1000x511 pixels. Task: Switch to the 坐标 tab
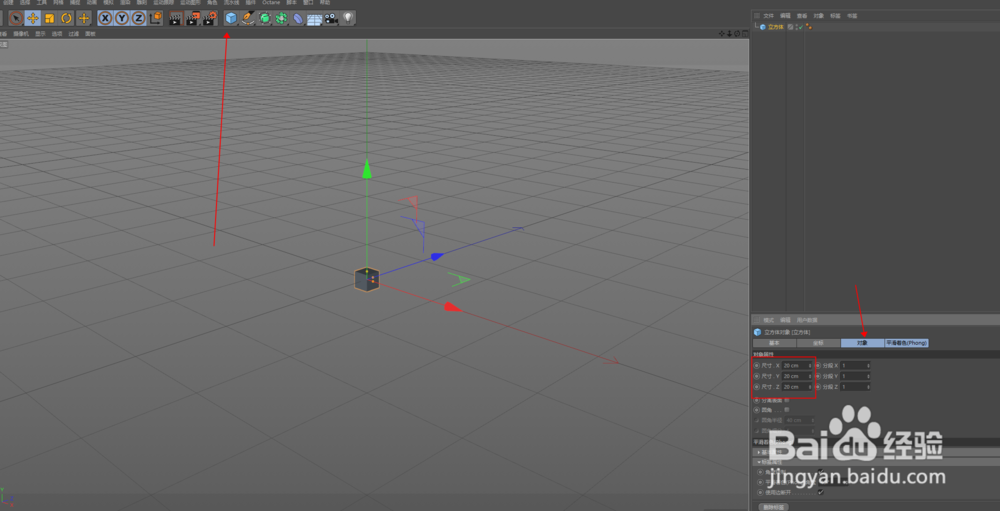818,343
